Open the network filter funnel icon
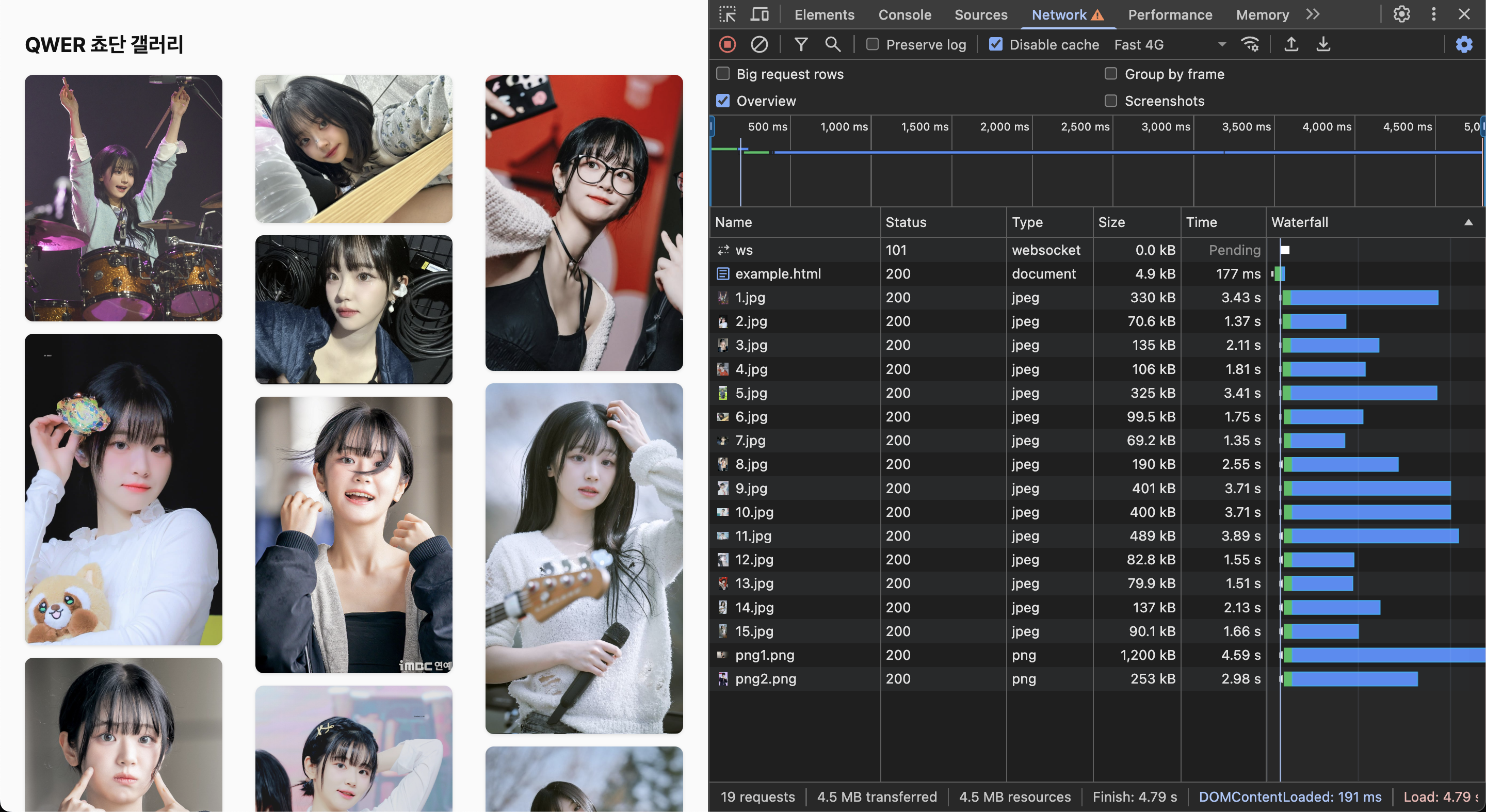 pos(801,44)
